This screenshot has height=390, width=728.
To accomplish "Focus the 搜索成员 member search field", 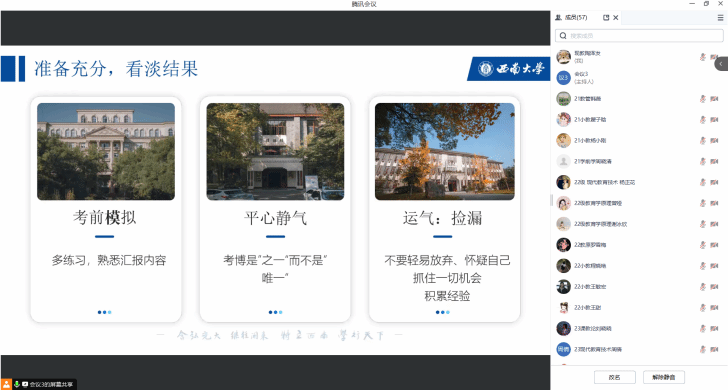I will [x=639, y=36].
